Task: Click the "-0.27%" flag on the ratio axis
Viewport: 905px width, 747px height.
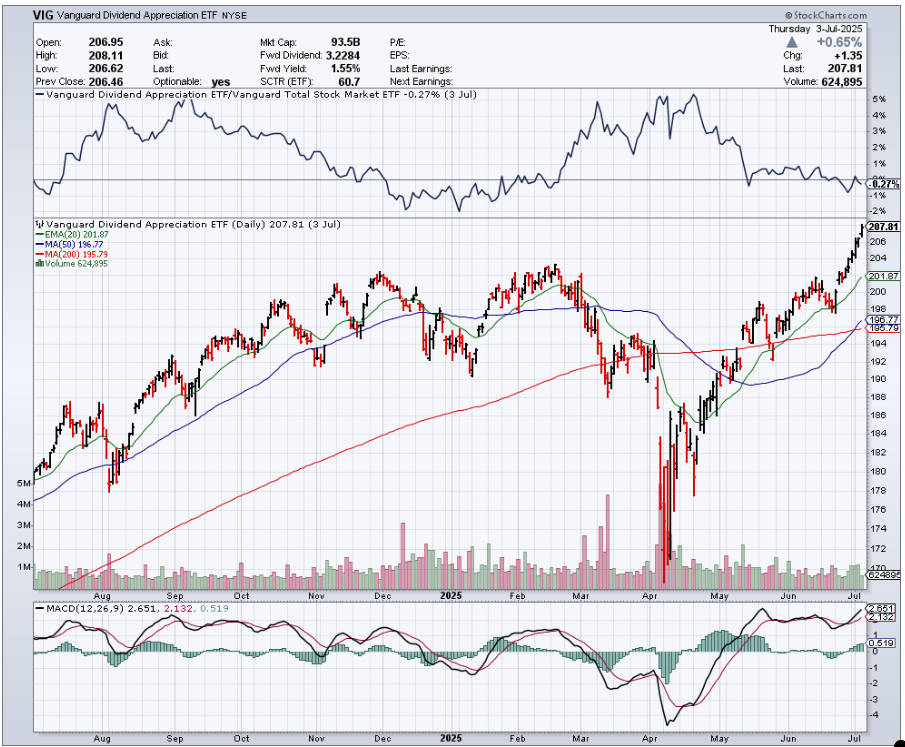Action: (884, 184)
